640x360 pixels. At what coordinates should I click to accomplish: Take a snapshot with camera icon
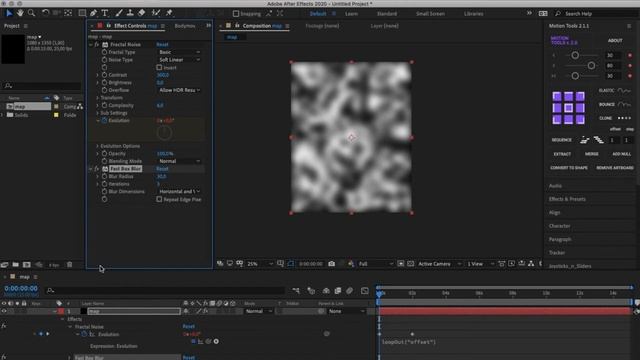click(331, 264)
